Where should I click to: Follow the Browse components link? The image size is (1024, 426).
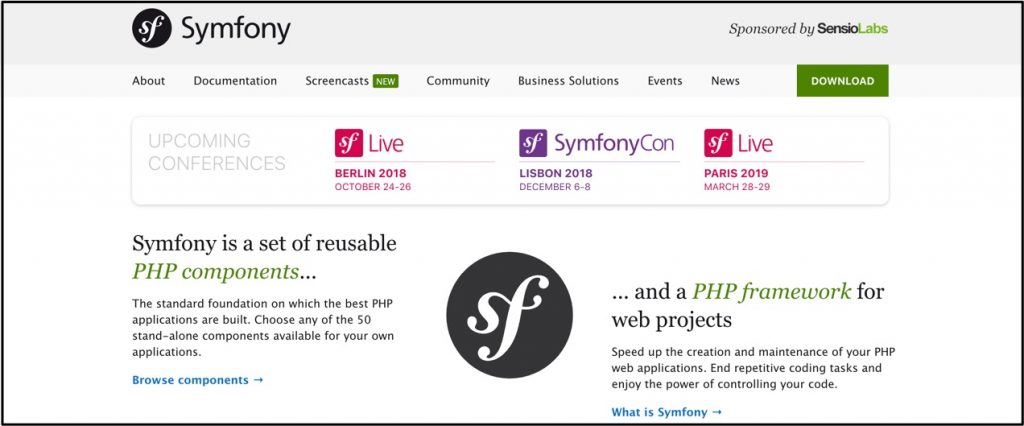pyautogui.click(x=198, y=380)
